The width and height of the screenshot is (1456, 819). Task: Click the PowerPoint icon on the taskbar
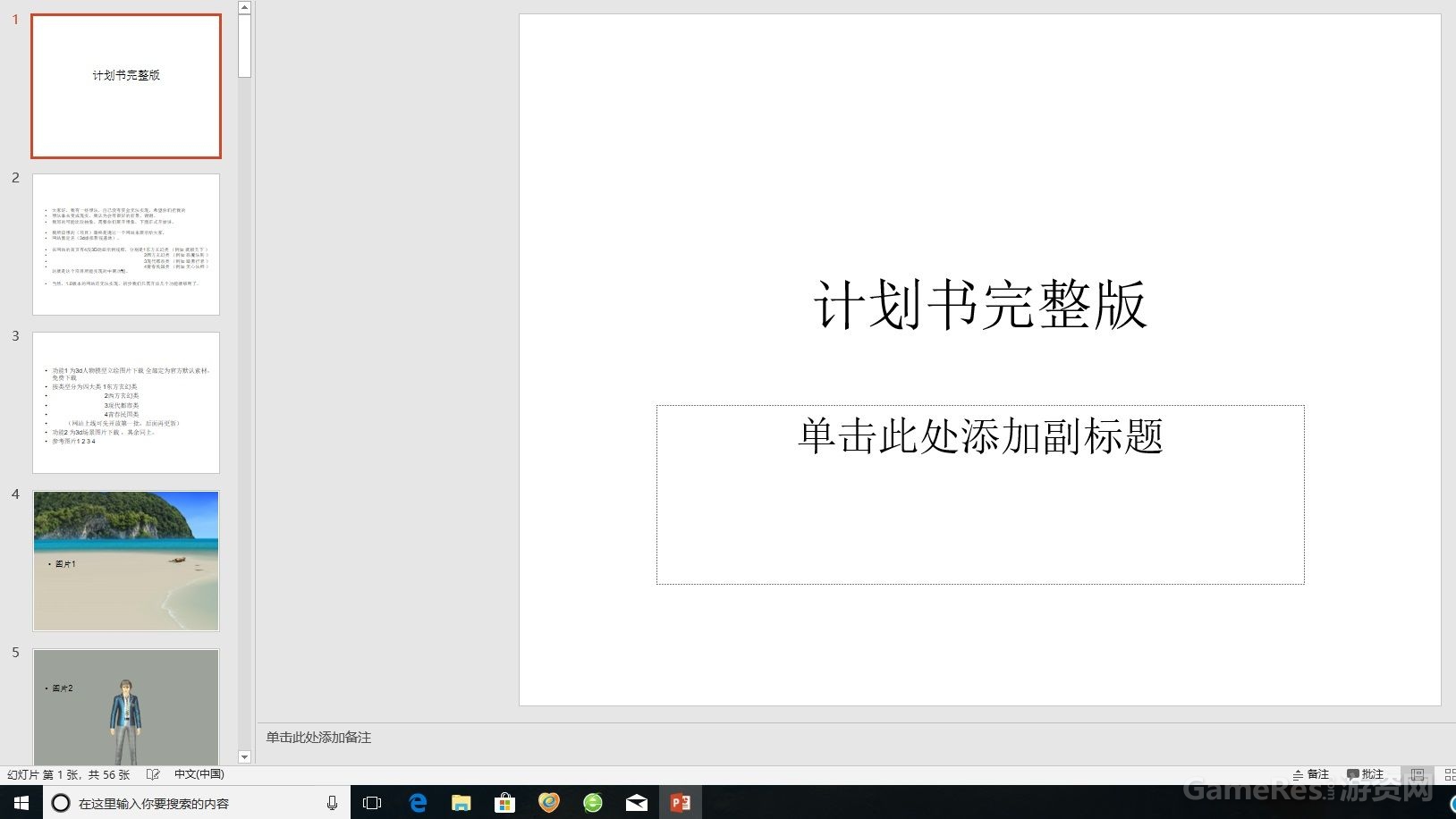pos(681,803)
